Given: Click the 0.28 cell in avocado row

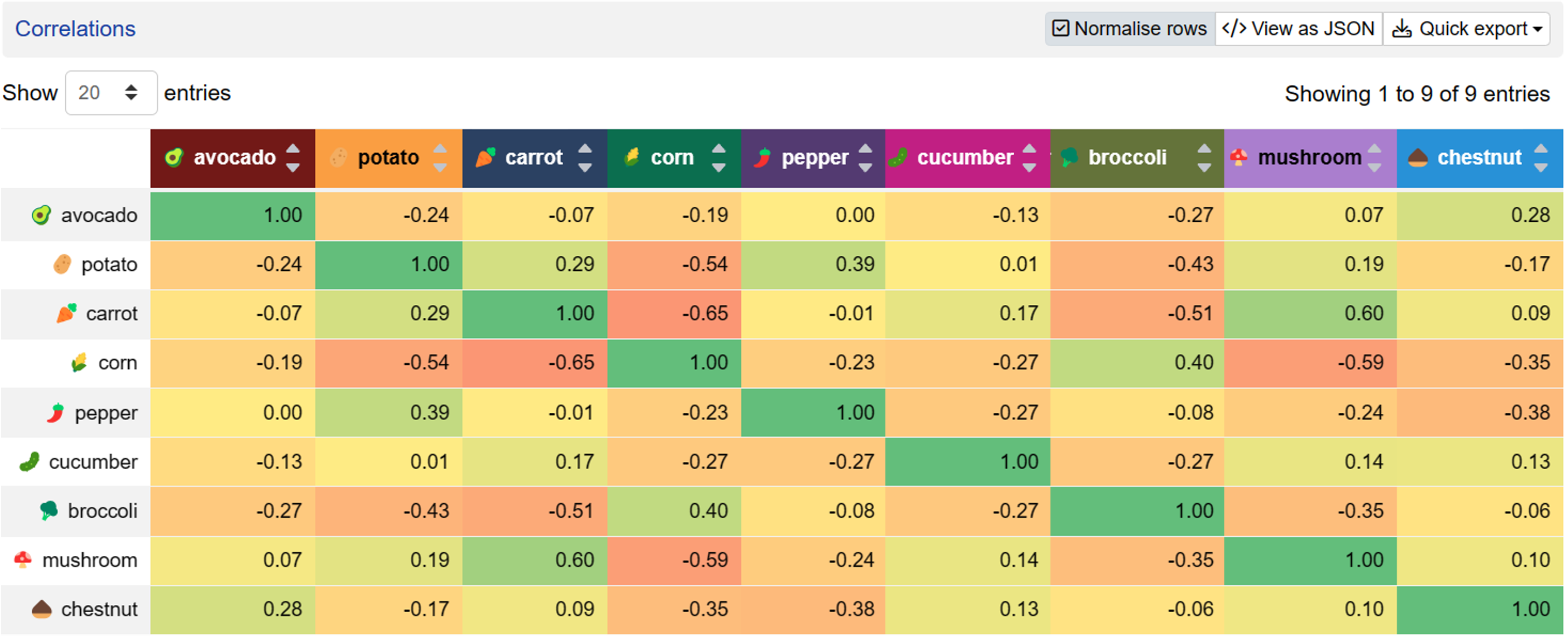Looking at the screenshot, I should tap(1480, 215).
